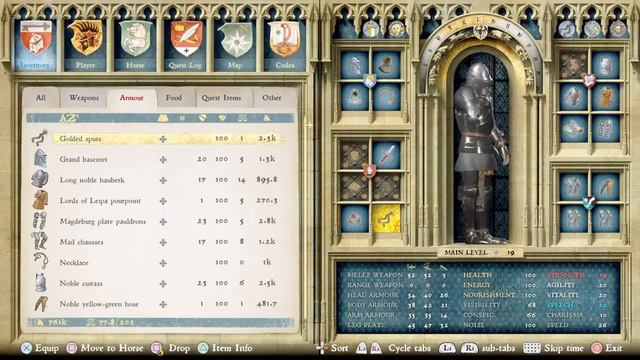Click equipped marker on Mail chausses row
The width and height of the screenshot is (640, 360).
(x=163, y=242)
